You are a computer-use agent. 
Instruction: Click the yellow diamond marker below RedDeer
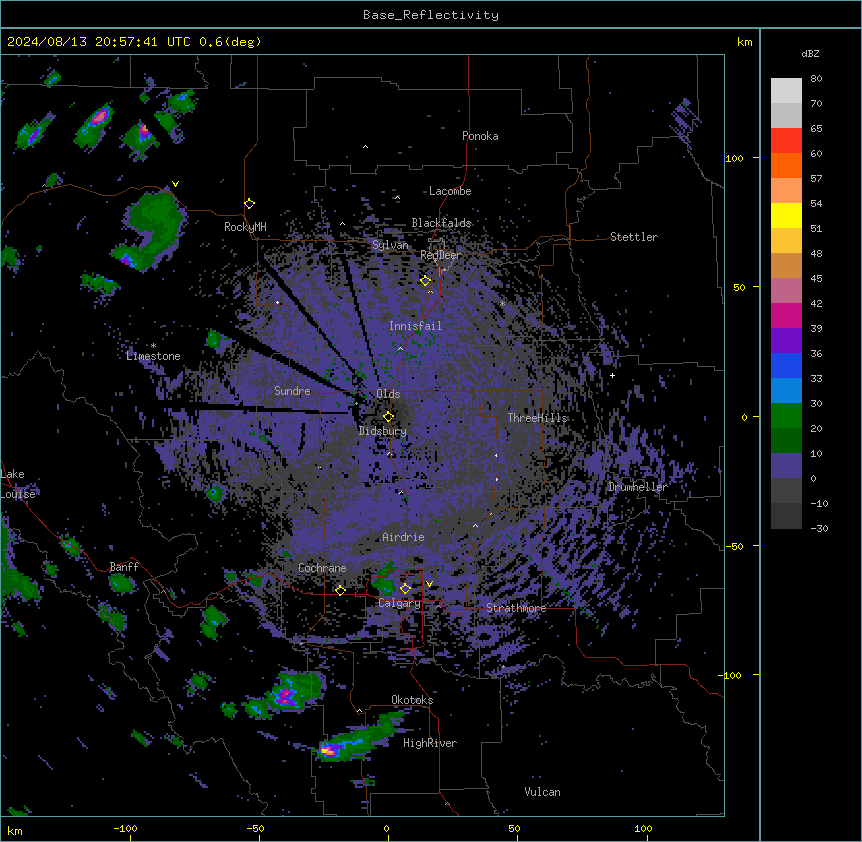coord(425,280)
